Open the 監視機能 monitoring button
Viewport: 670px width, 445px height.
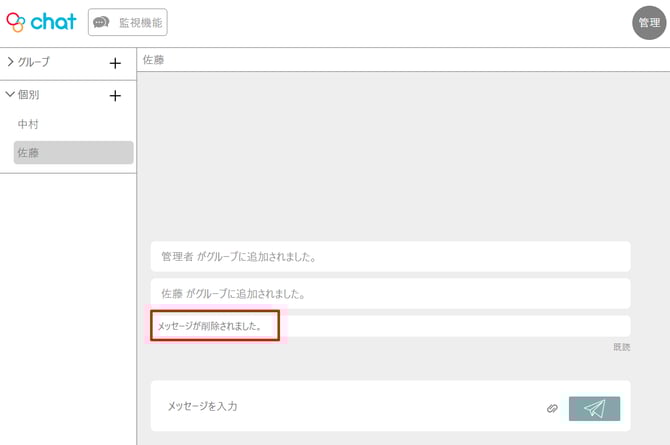tap(127, 22)
